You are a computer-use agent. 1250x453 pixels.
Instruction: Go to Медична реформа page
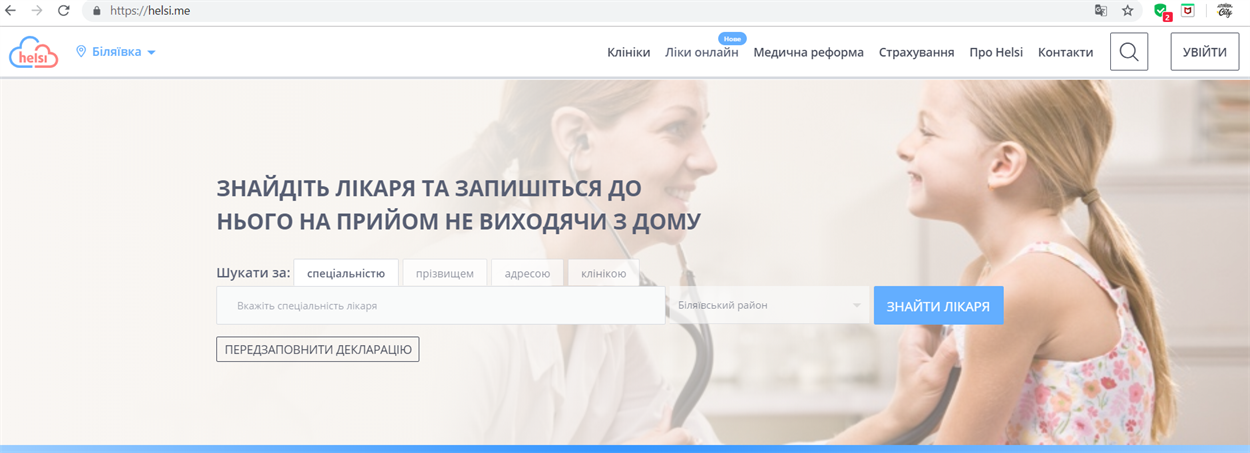809,52
